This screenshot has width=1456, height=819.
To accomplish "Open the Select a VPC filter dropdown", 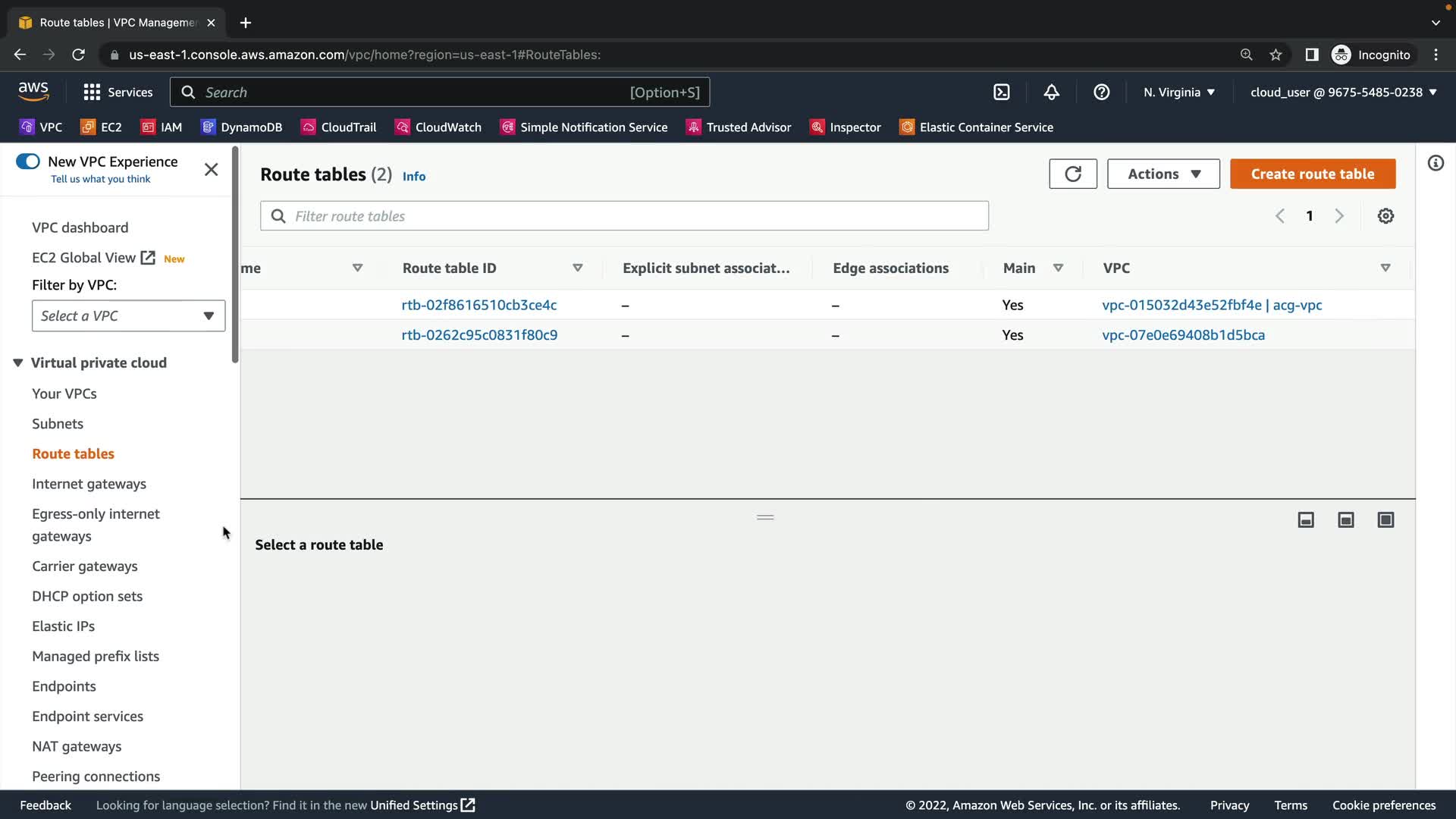I will point(128,315).
